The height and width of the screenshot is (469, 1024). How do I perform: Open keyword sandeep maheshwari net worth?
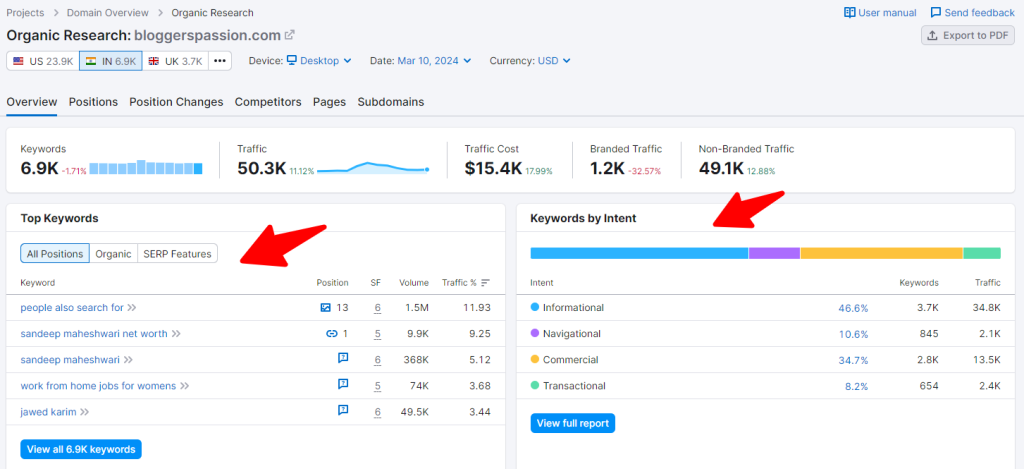click(x=94, y=334)
